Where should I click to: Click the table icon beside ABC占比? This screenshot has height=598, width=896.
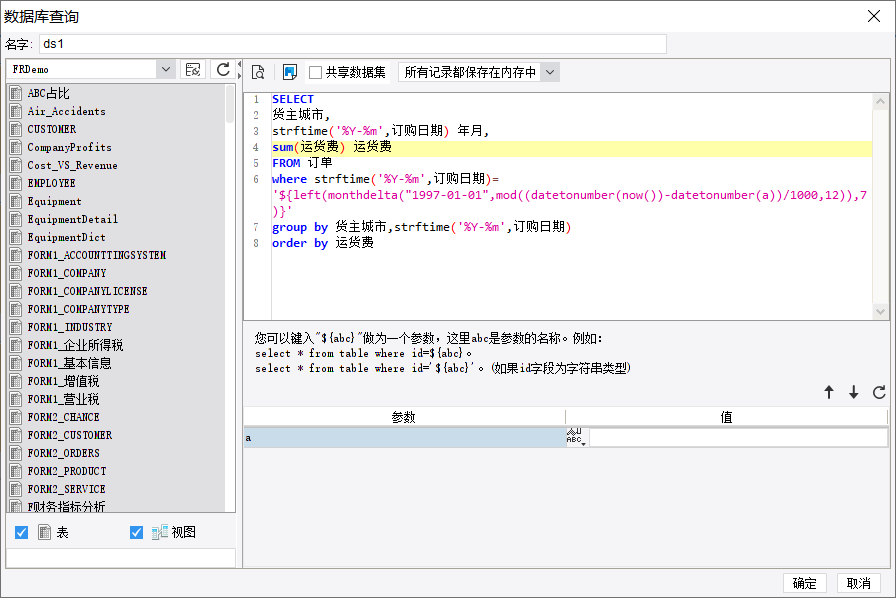tap(16, 93)
